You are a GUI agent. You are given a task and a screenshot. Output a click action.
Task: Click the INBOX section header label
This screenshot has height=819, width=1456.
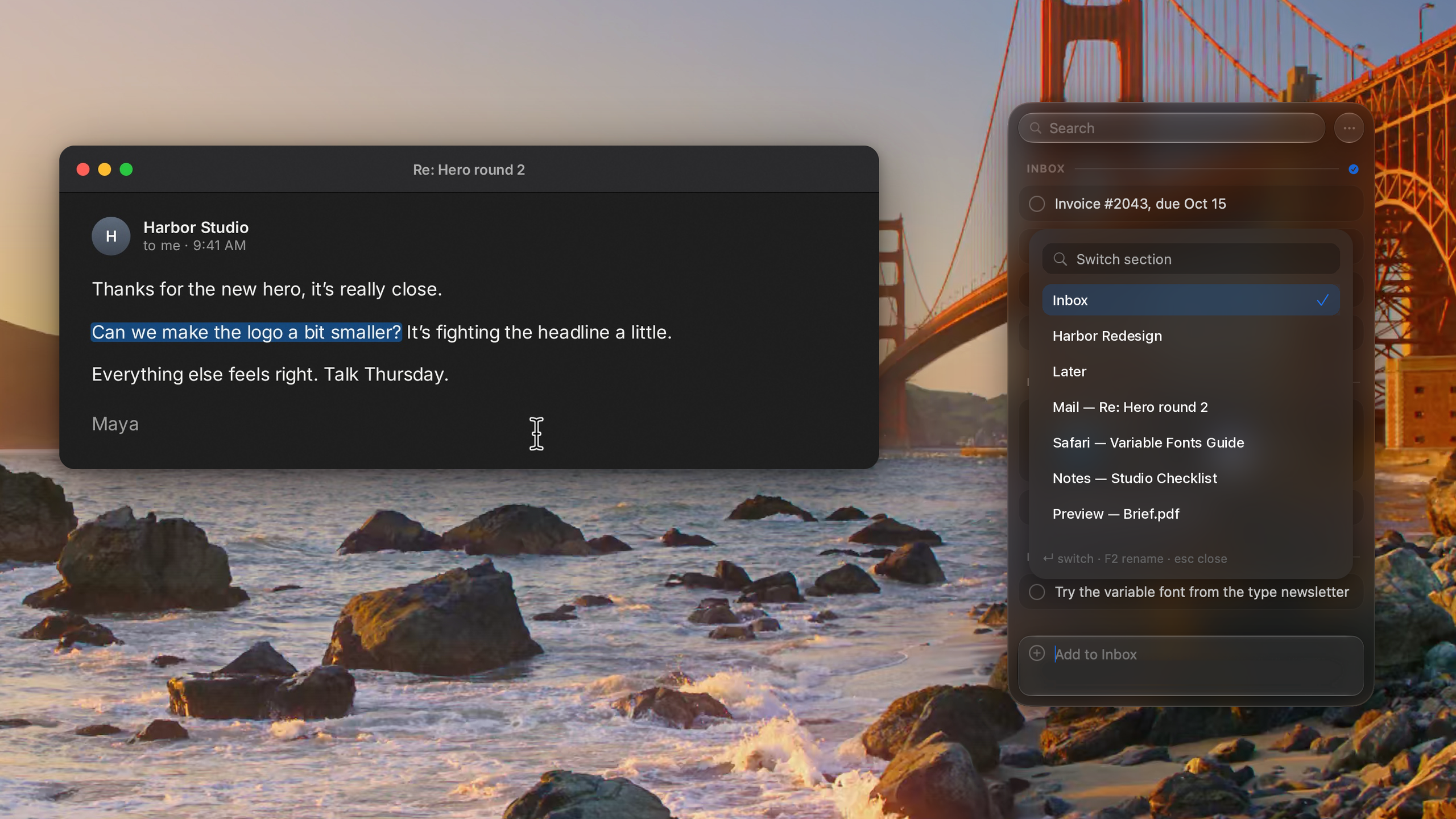[1045, 169]
